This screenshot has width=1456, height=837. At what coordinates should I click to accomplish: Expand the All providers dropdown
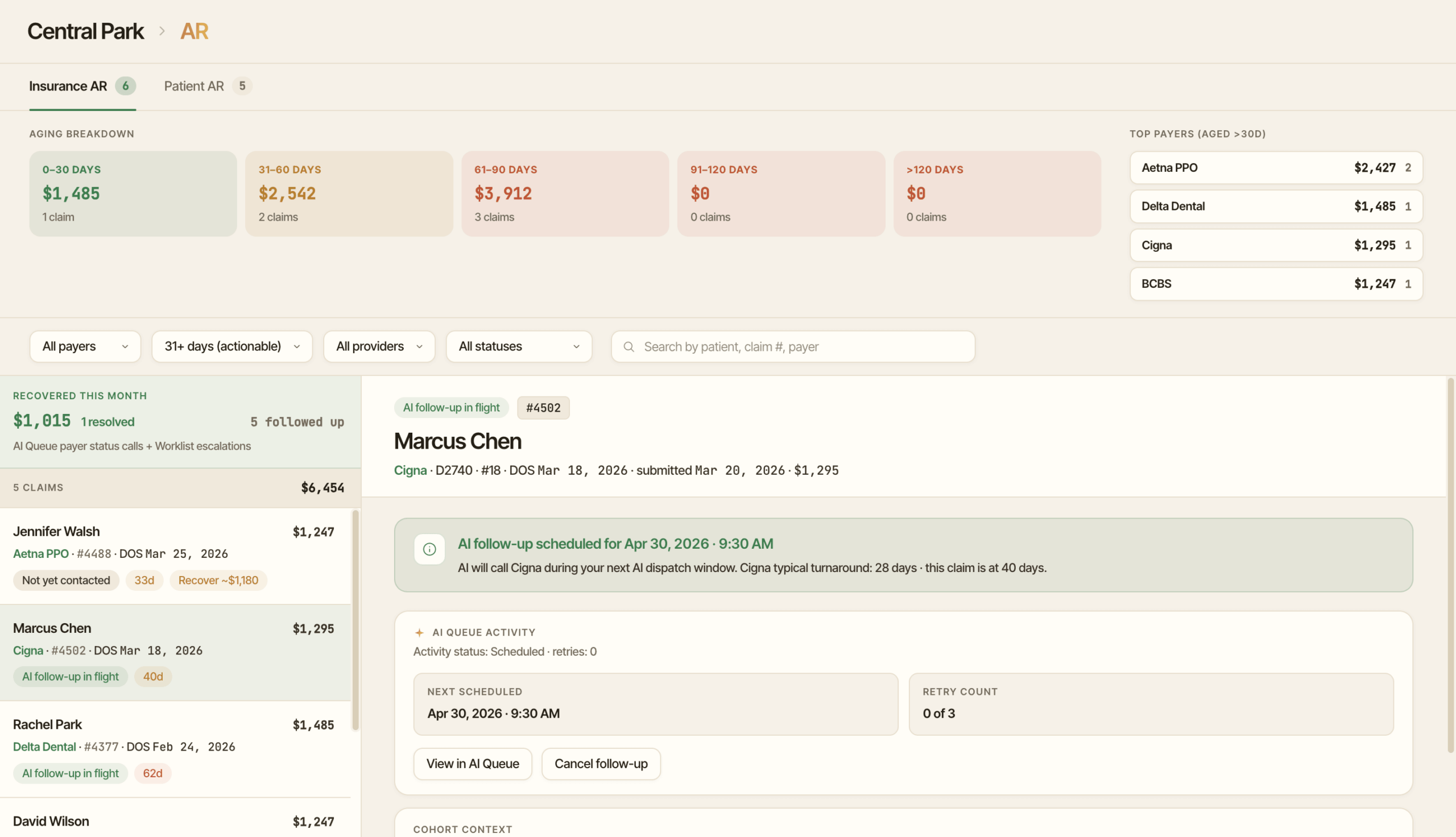point(379,347)
